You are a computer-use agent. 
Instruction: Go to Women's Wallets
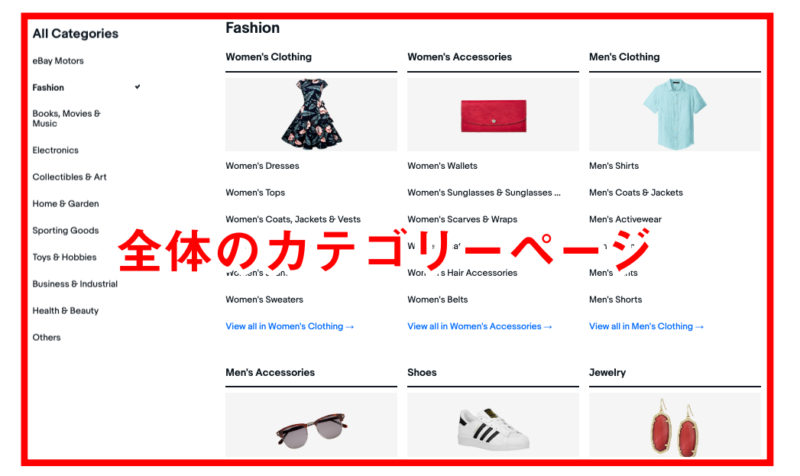pos(442,166)
